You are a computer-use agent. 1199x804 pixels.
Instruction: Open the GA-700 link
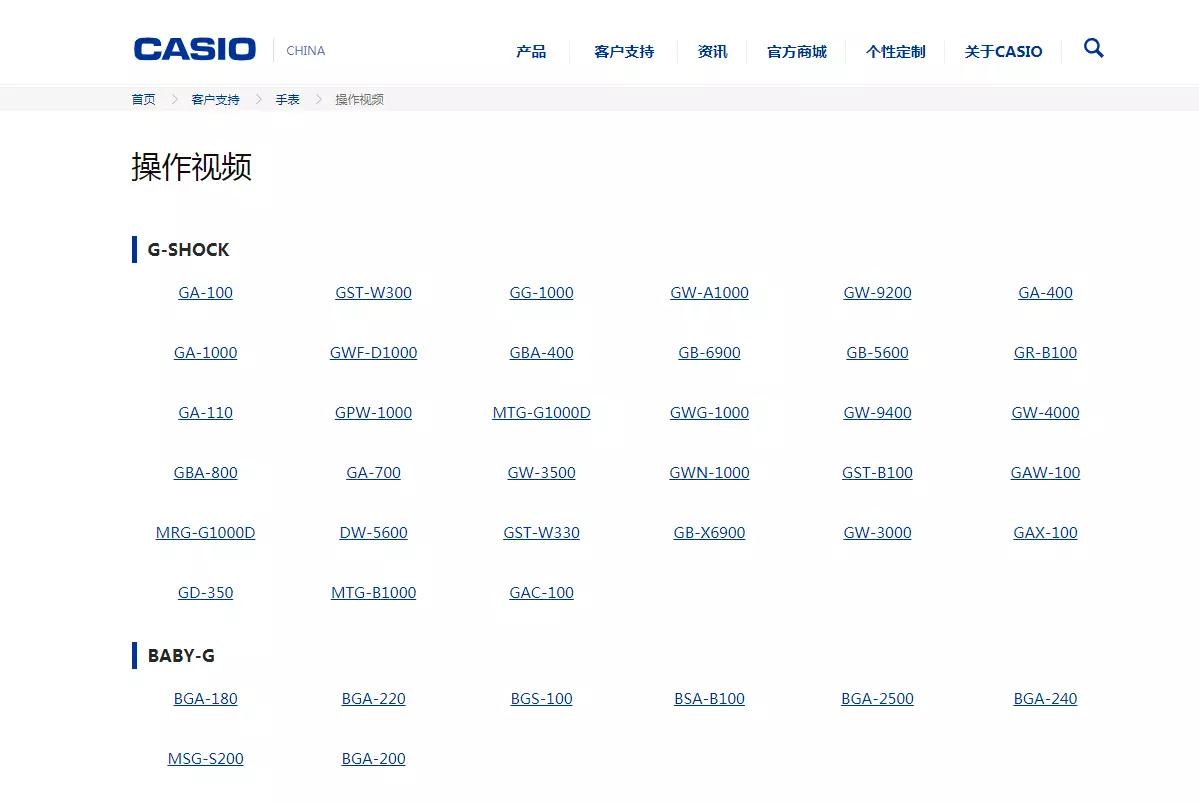pyautogui.click(x=373, y=473)
